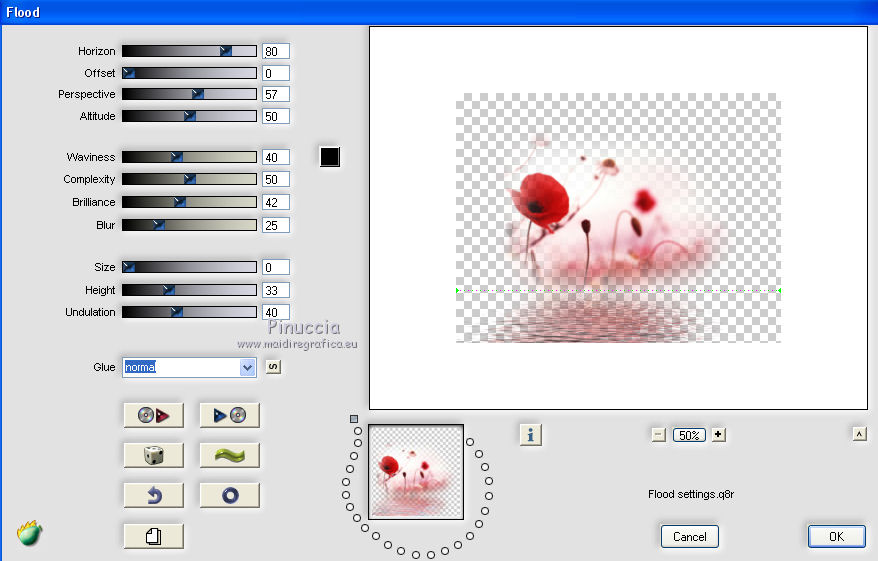Screen dimensions: 878x561
Task: Click the Complexity slider track
Action: point(189,179)
